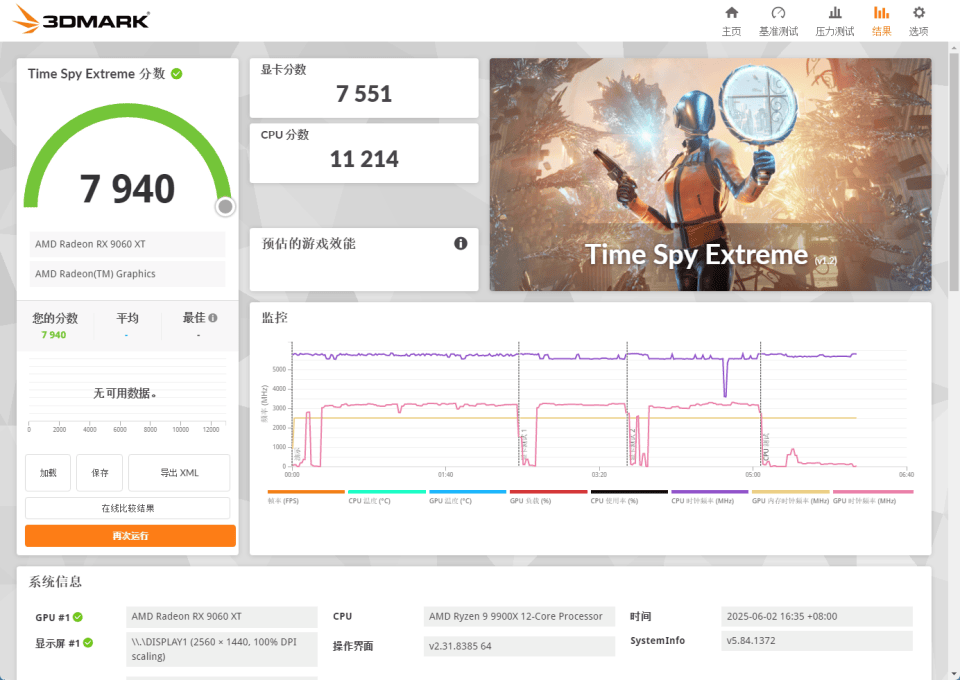Toggle the purple CPU 时钟频率 (MHz) legend swatch
Viewport: 960px width, 680px height.
[710, 491]
